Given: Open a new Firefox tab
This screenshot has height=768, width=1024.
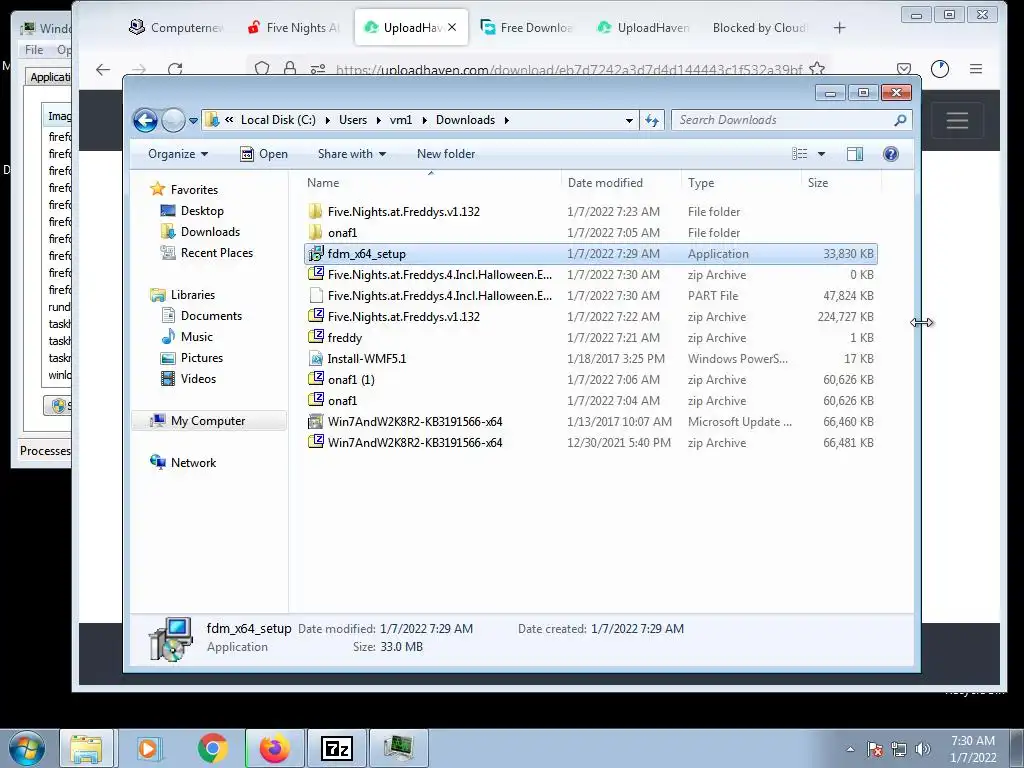Looking at the screenshot, I should pyautogui.click(x=840, y=27).
